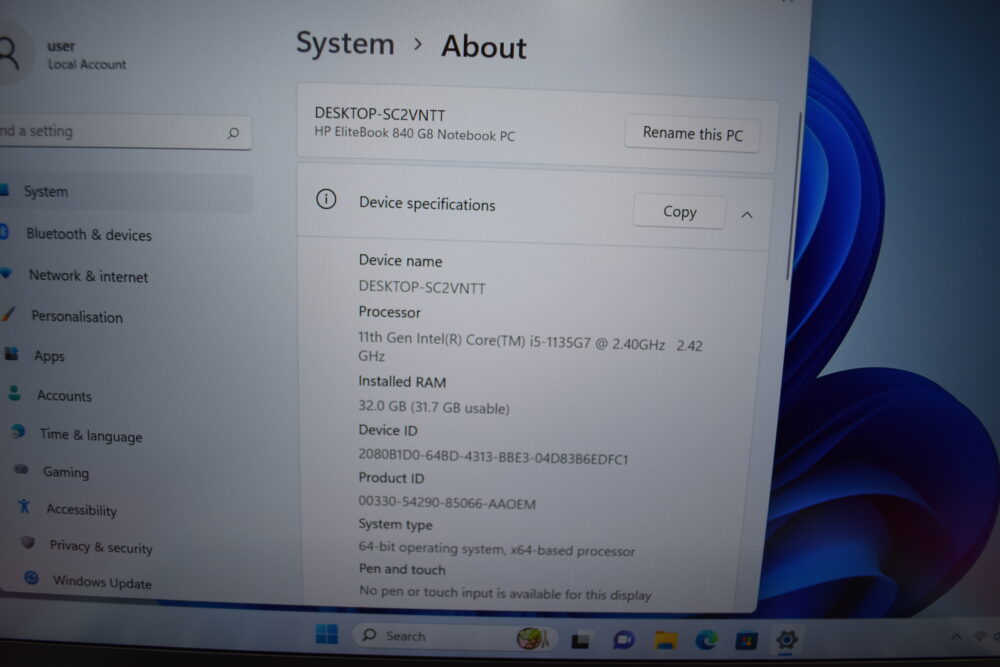Copy the device specifications
The image size is (1000, 667).
[x=679, y=212]
